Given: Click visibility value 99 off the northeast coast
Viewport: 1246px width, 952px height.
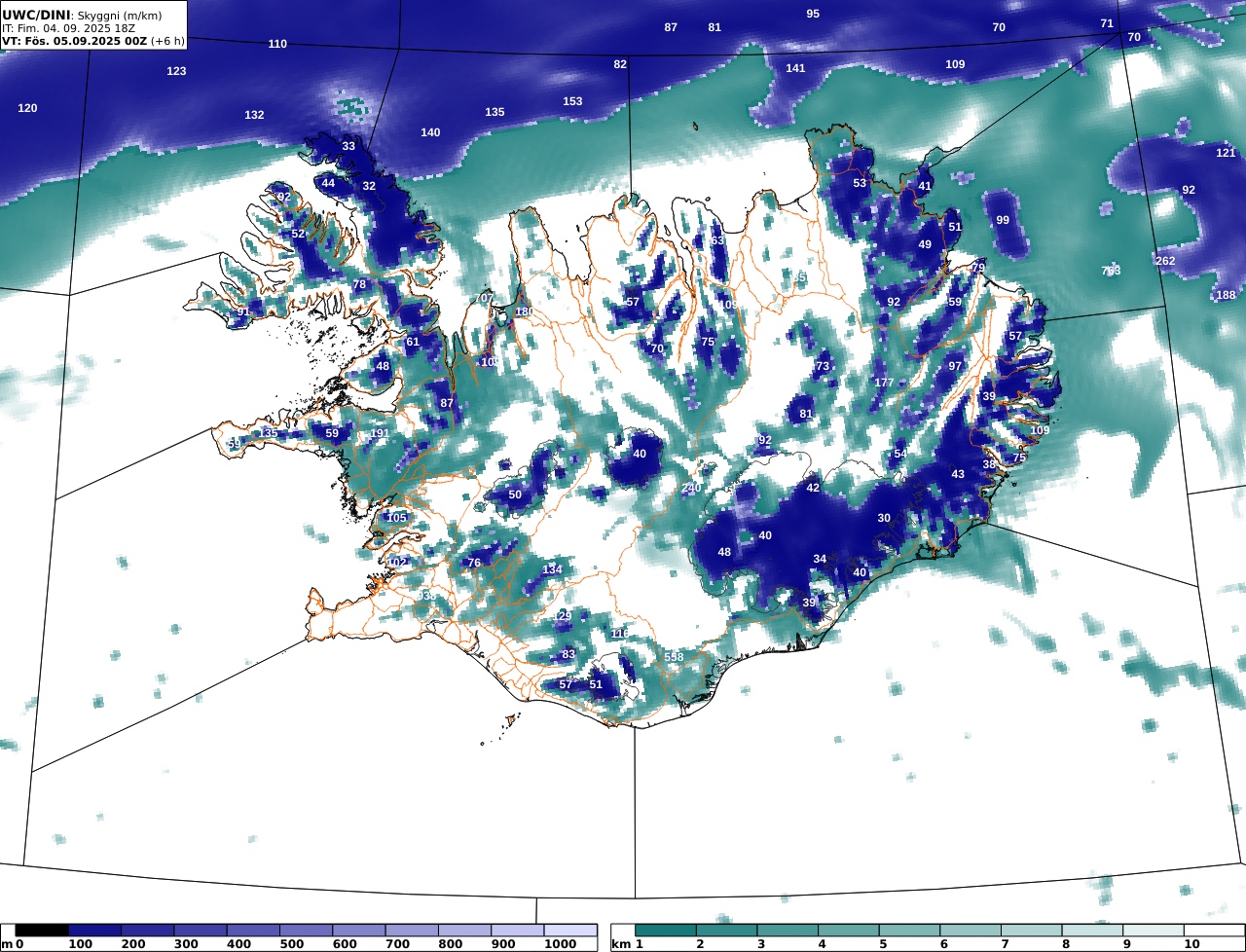Looking at the screenshot, I should pyautogui.click(x=1003, y=220).
